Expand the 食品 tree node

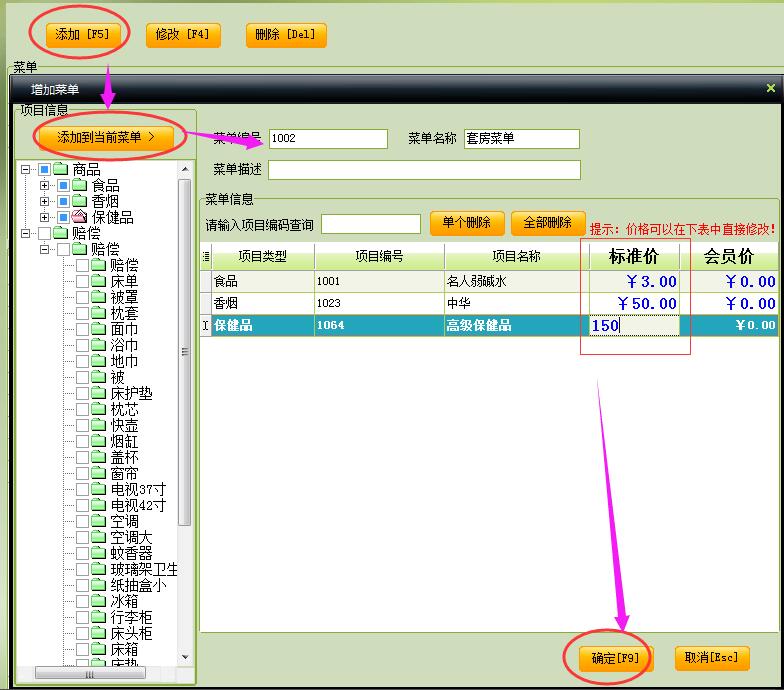point(44,186)
